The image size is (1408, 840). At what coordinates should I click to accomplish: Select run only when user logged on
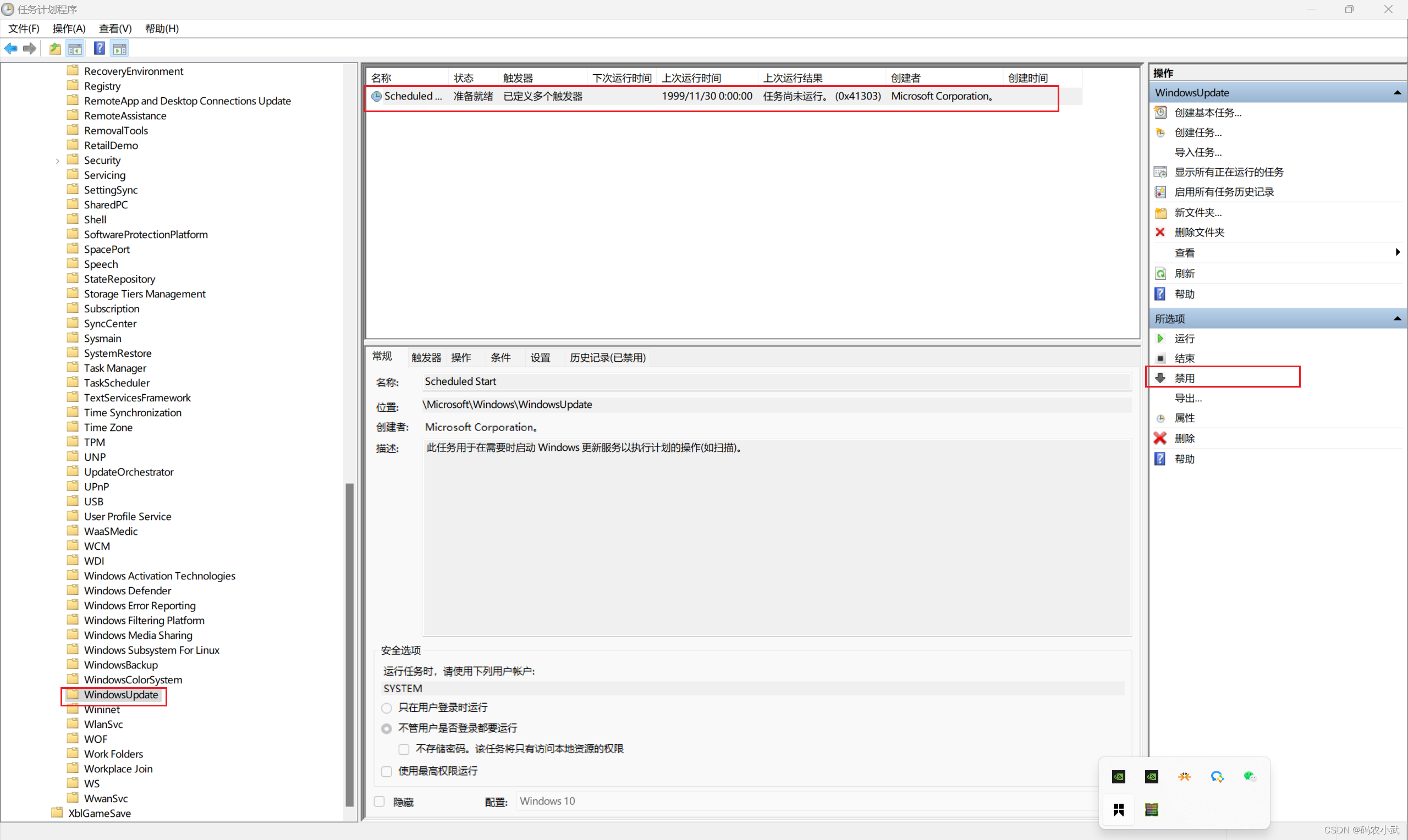[387, 708]
